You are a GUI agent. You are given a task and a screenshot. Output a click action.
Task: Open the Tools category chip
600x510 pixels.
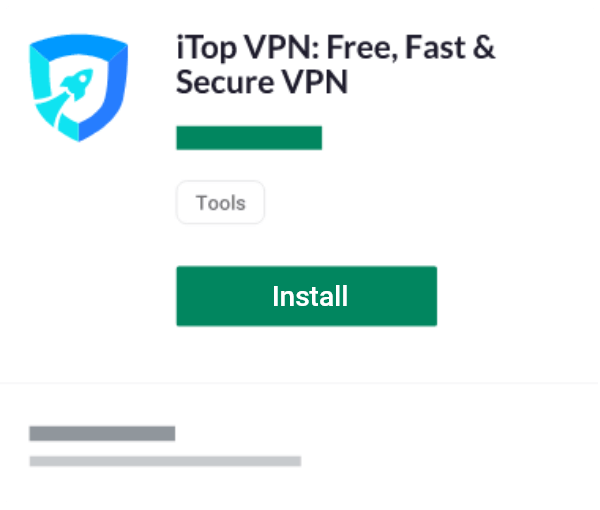point(220,202)
